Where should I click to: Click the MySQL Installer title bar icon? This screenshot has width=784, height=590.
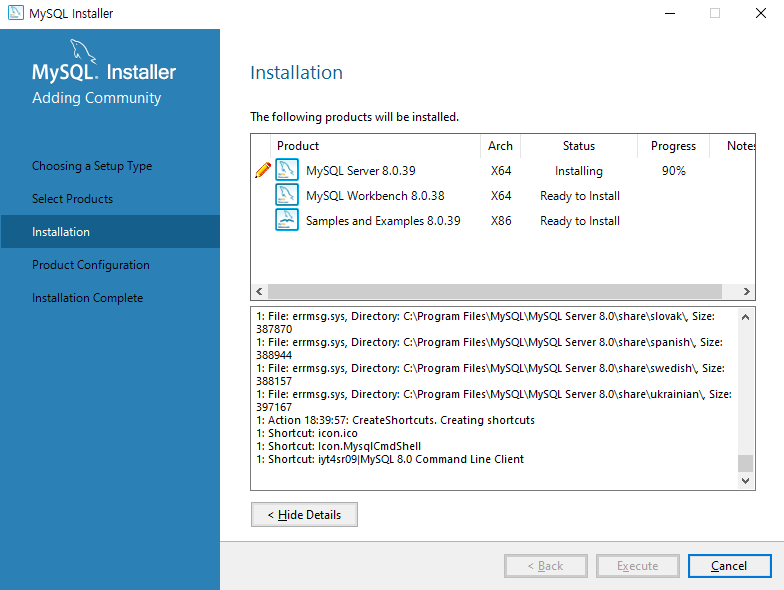pos(16,12)
